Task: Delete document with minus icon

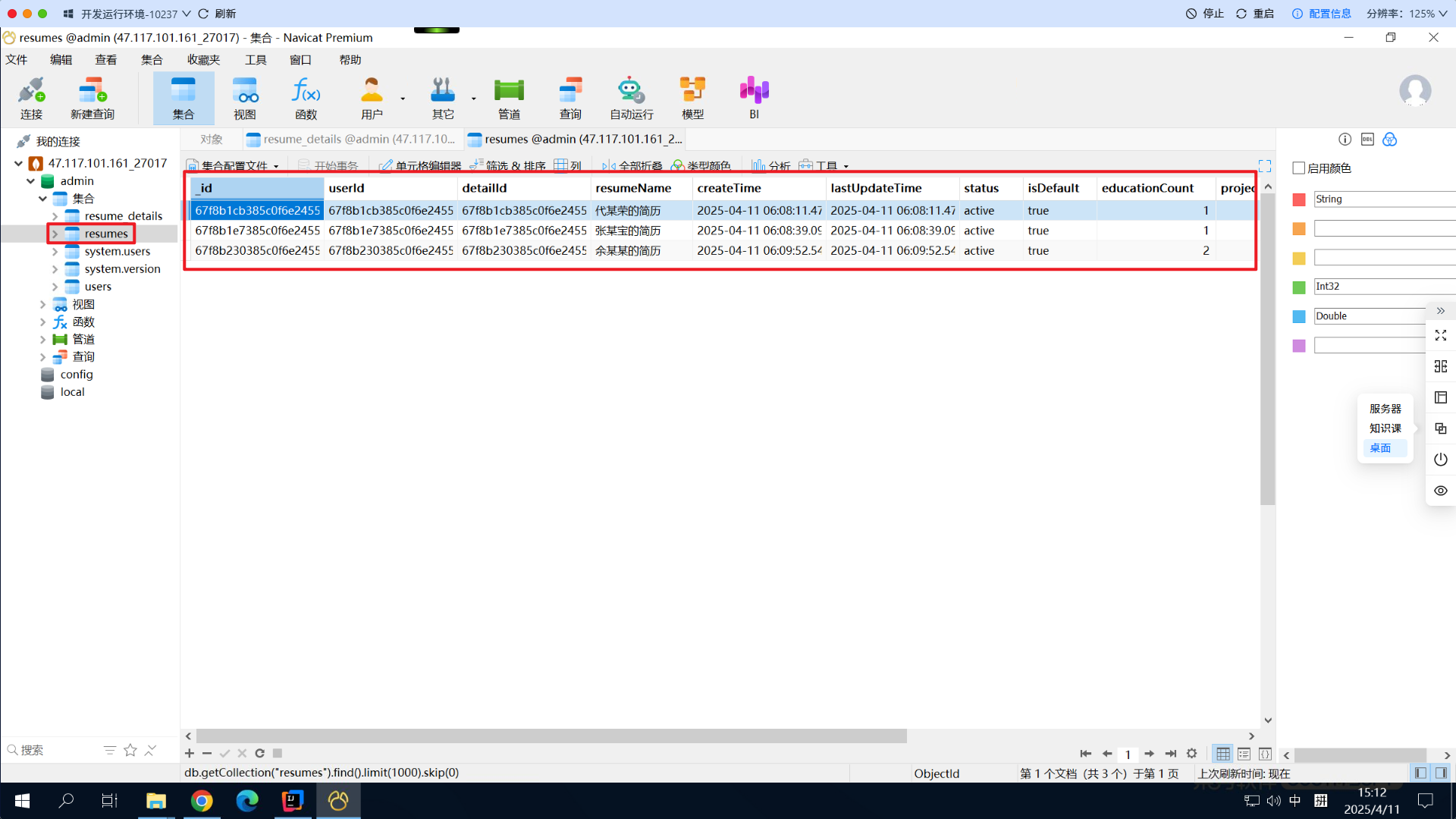Action: point(207,753)
